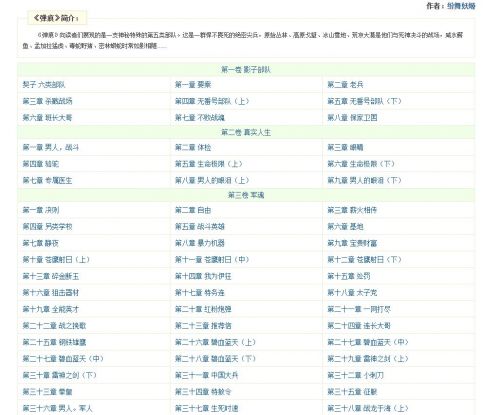This screenshot has height=415, width=500.
Task: Open 第十六章 狙击器材 chapter
Action: coord(51,293)
